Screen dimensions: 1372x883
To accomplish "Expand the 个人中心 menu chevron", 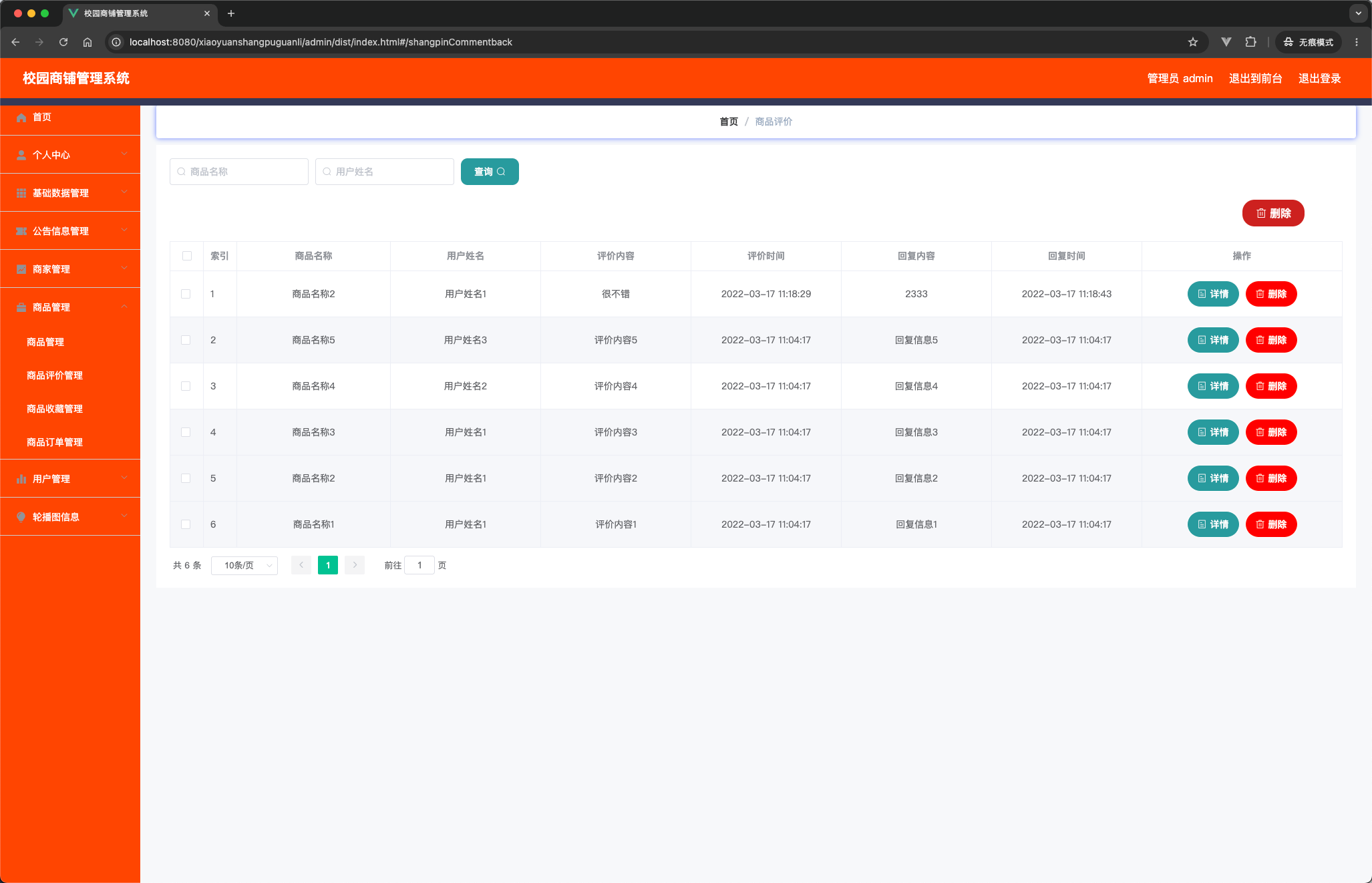I will tap(124, 154).
